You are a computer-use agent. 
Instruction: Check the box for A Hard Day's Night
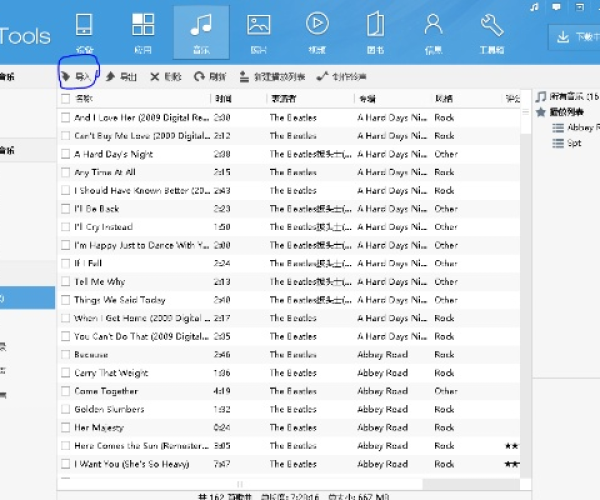tap(65, 154)
